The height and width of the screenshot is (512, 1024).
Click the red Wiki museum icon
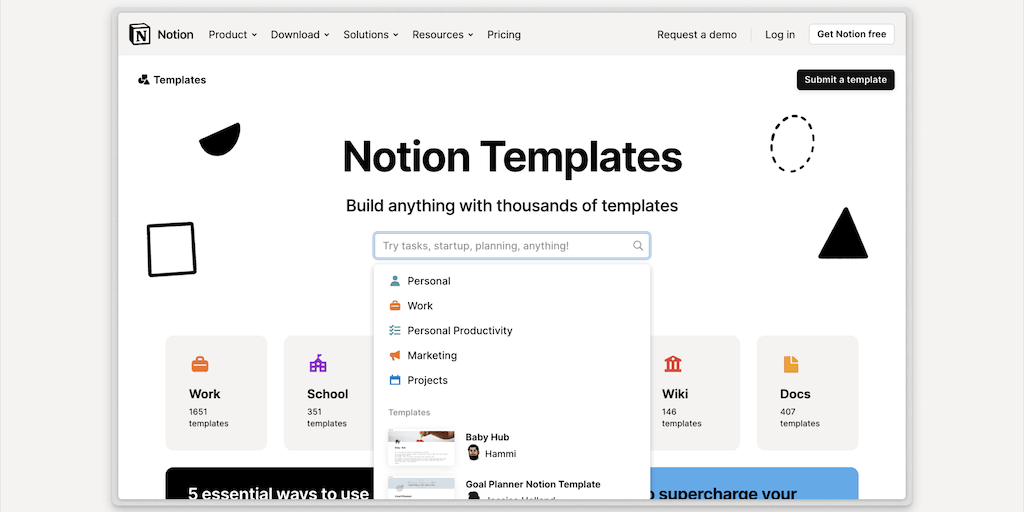[x=673, y=364]
